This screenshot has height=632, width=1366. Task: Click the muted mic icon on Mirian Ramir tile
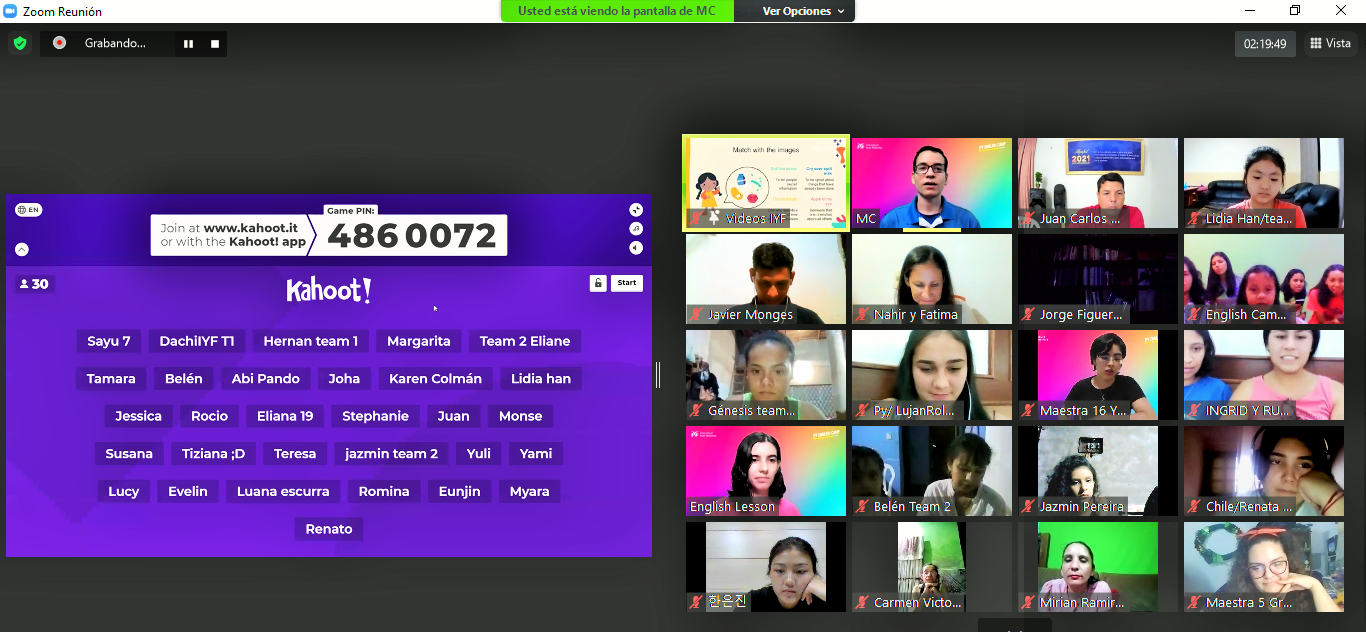point(1028,602)
